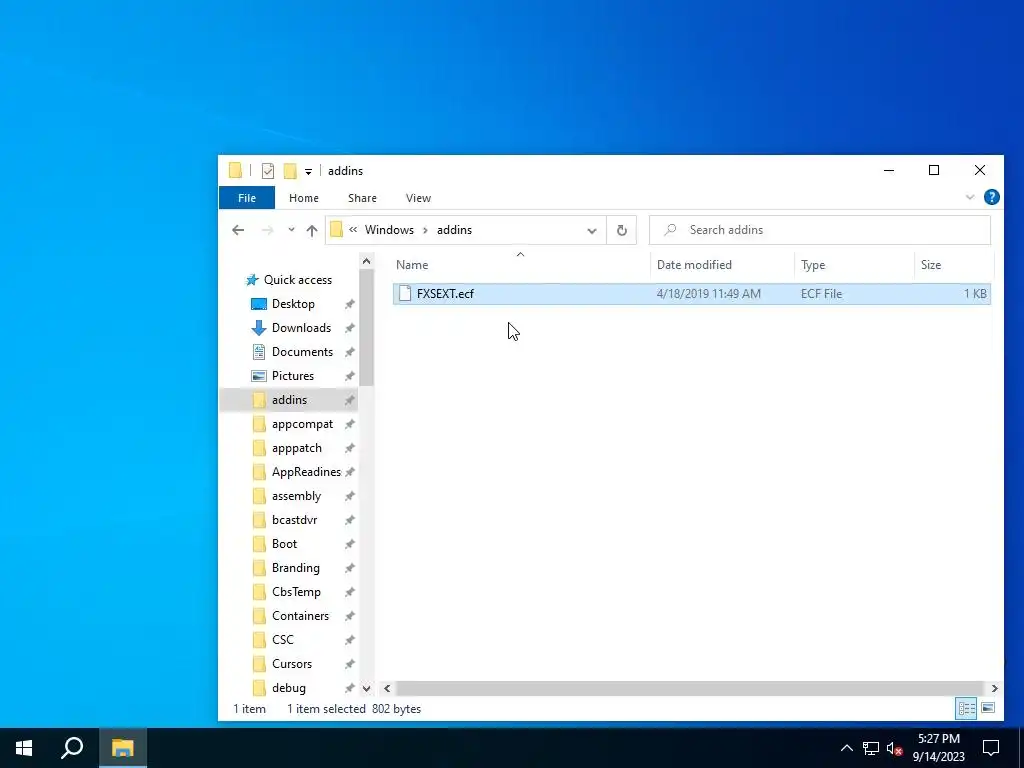Sort by Date modified column header
1024x768 pixels.
[694, 264]
